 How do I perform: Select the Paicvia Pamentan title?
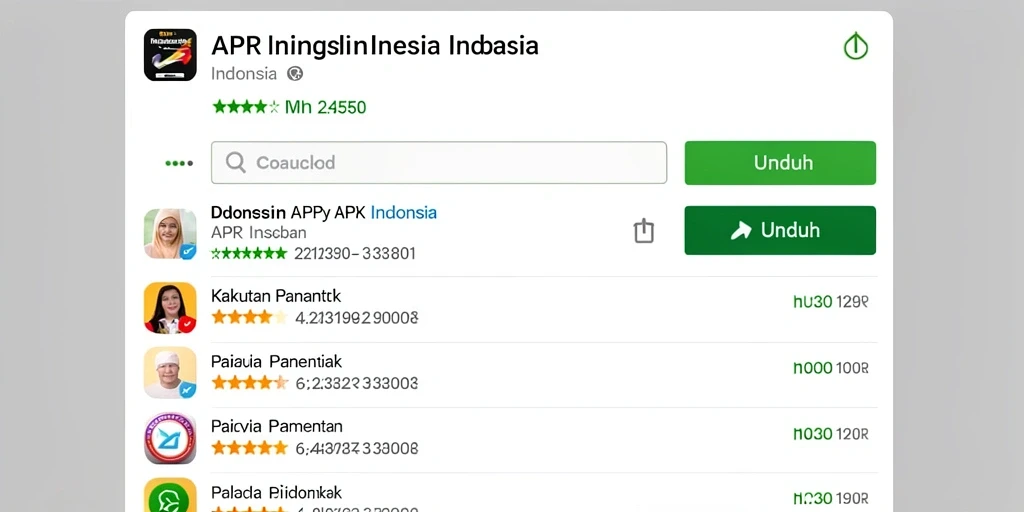tap(276, 426)
